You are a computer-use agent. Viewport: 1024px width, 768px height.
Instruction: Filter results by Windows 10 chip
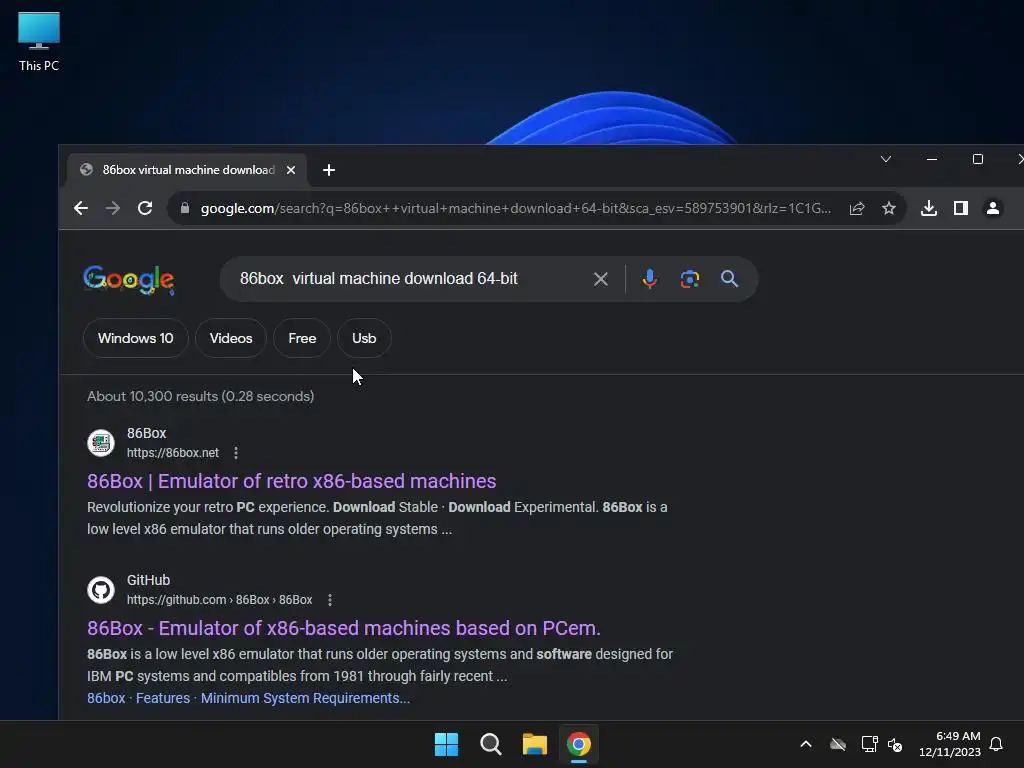136,338
